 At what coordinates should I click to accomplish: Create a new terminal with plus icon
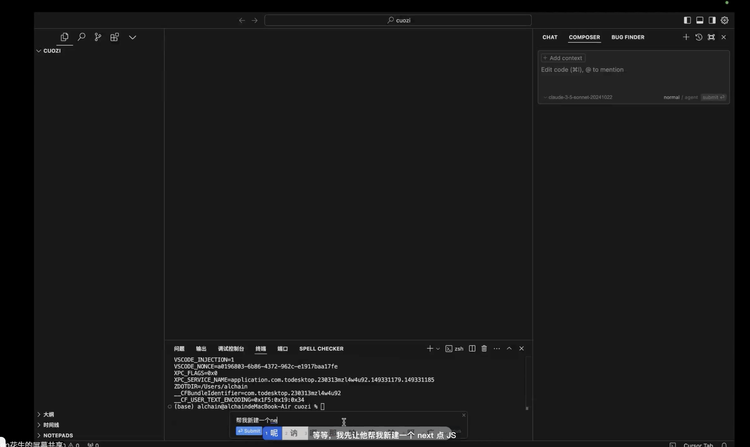[430, 349]
